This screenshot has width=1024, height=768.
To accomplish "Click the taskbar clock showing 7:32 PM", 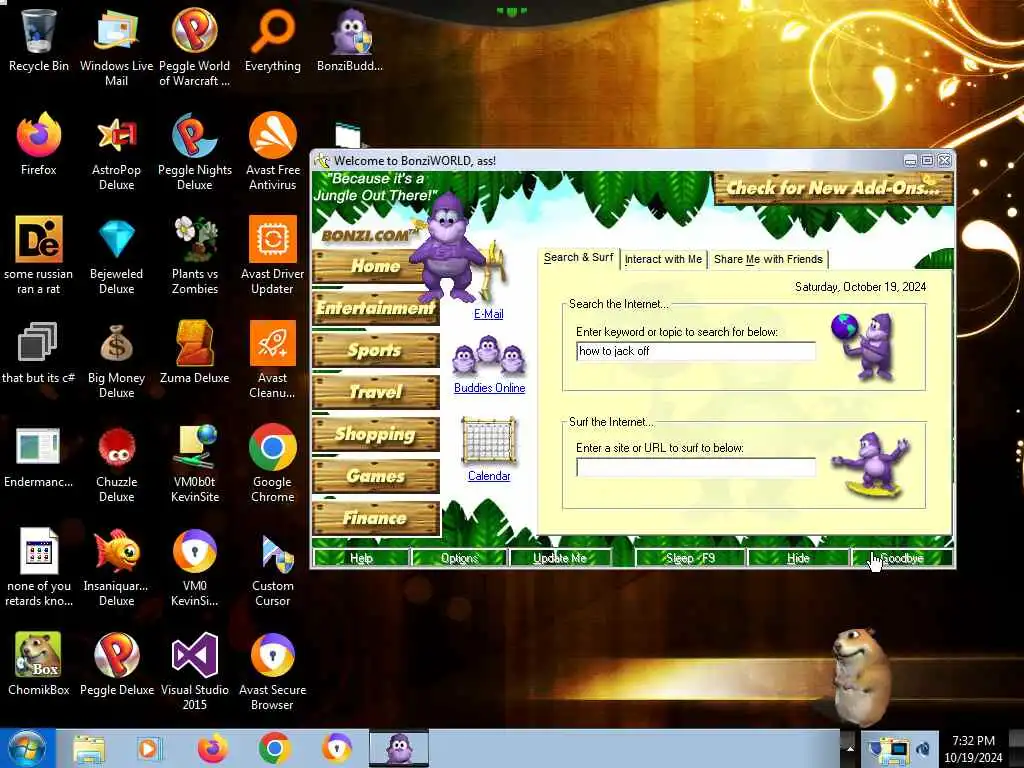I will [x=973, y=749].
